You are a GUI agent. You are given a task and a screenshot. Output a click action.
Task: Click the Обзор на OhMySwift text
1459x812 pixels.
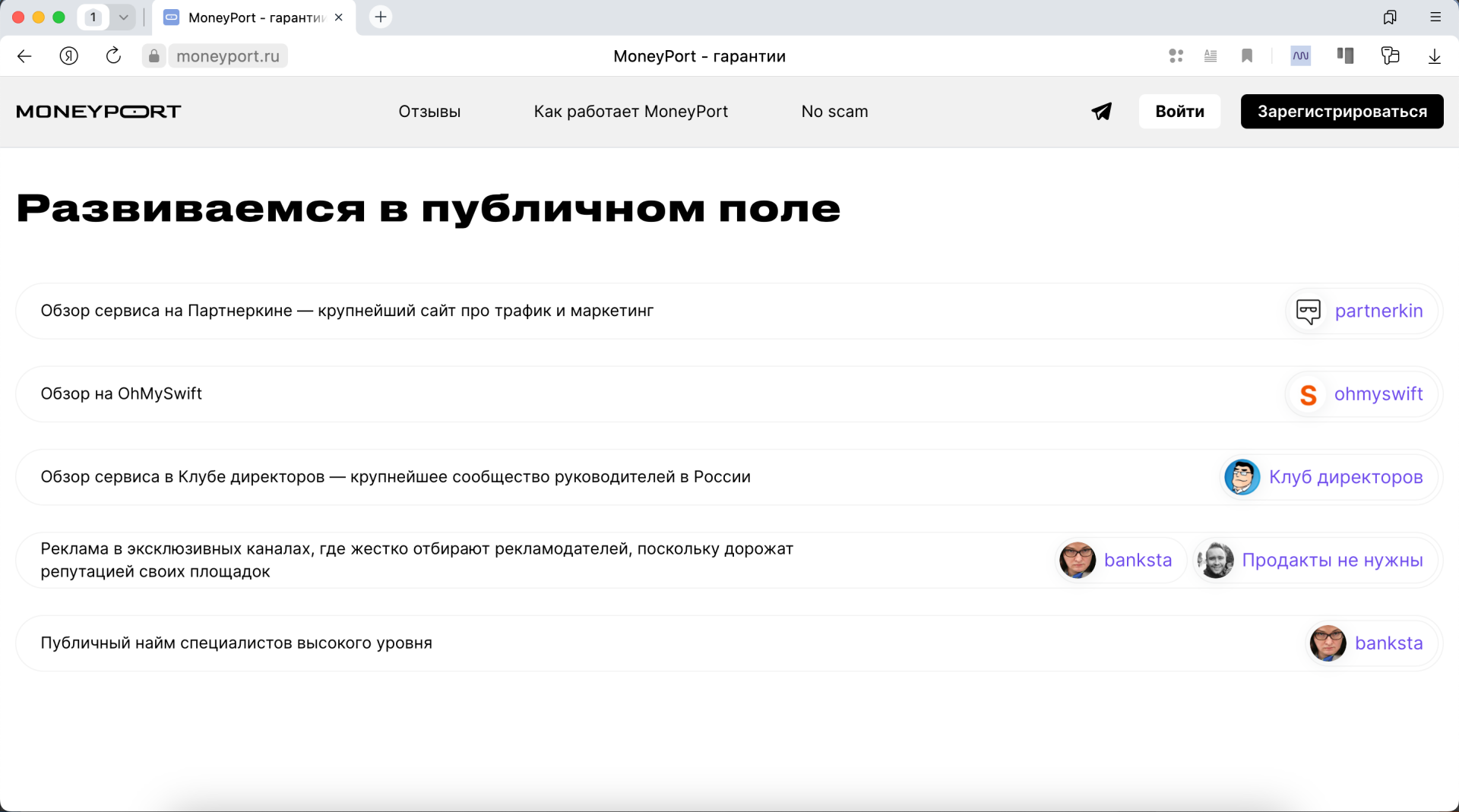tap(122, 393)
